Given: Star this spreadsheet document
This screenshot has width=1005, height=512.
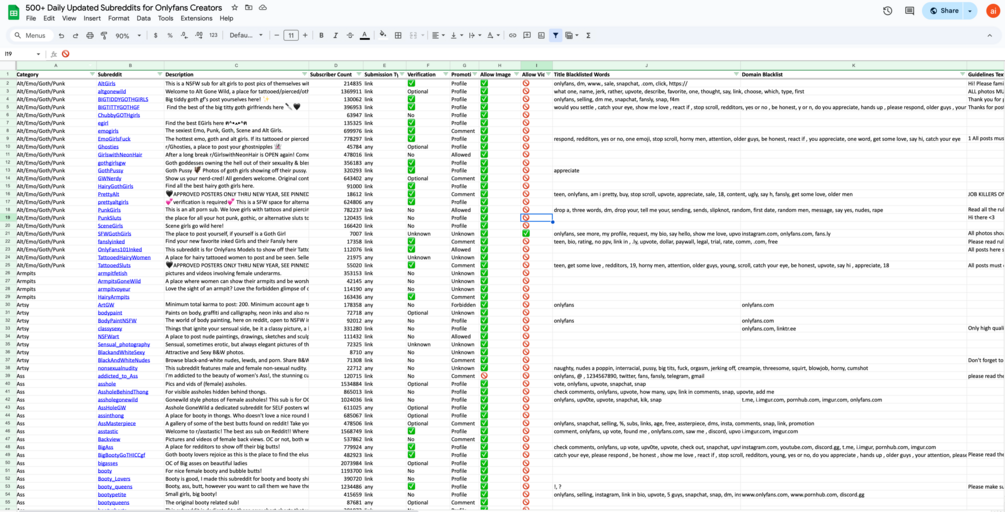Looking at the screenshot, I should pos(235,8).
